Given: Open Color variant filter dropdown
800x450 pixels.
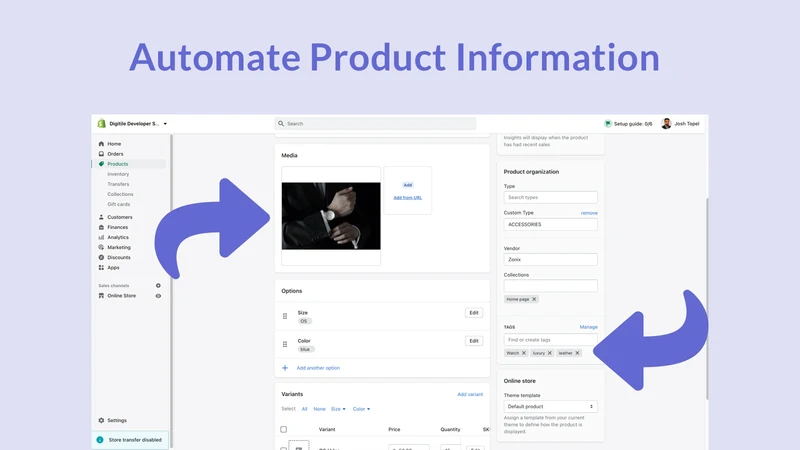Looking at the screenshot, I should coord(361,409).
